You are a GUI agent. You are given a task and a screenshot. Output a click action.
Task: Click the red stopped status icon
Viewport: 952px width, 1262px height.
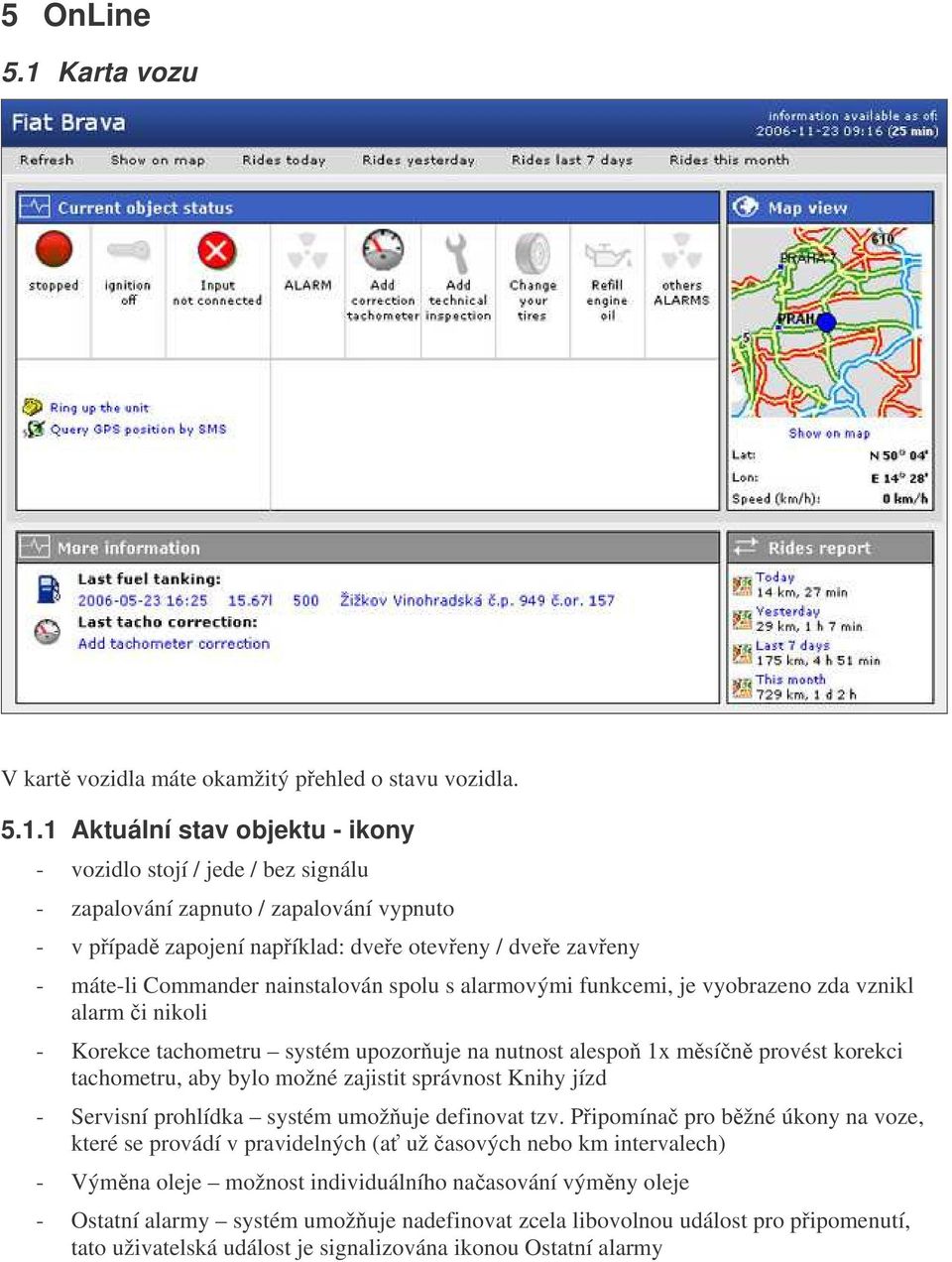(54, 250)
